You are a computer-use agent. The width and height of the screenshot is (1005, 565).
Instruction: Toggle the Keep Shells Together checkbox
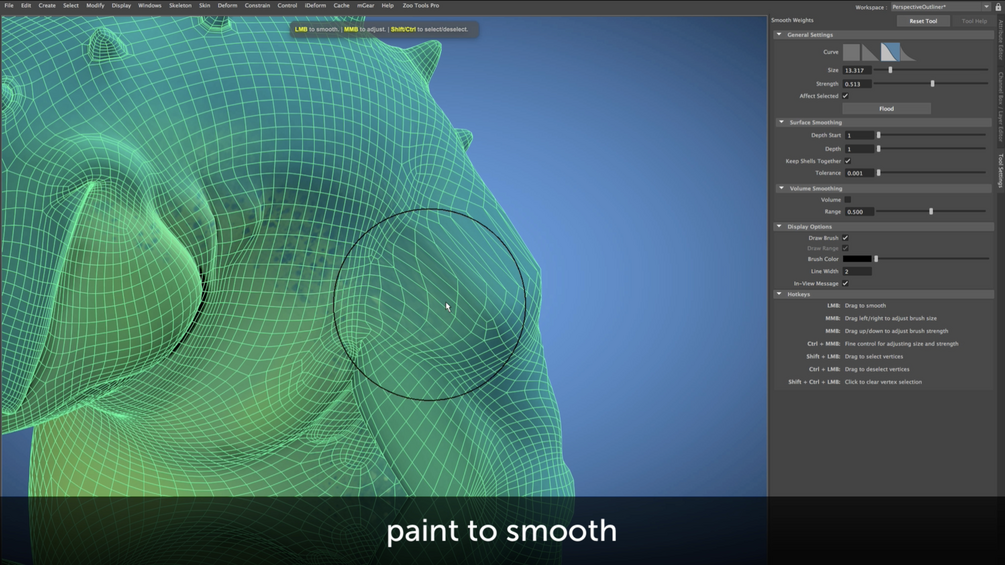point(847,161)
